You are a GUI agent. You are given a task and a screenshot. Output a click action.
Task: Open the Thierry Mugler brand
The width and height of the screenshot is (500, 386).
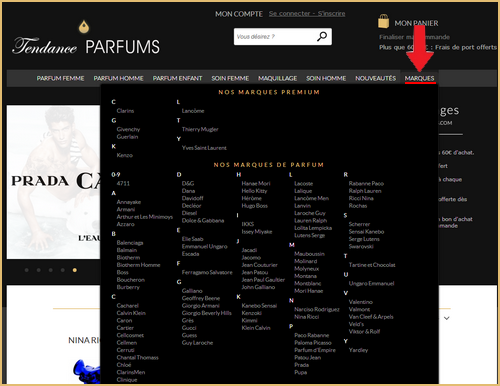tap(200, 129)
